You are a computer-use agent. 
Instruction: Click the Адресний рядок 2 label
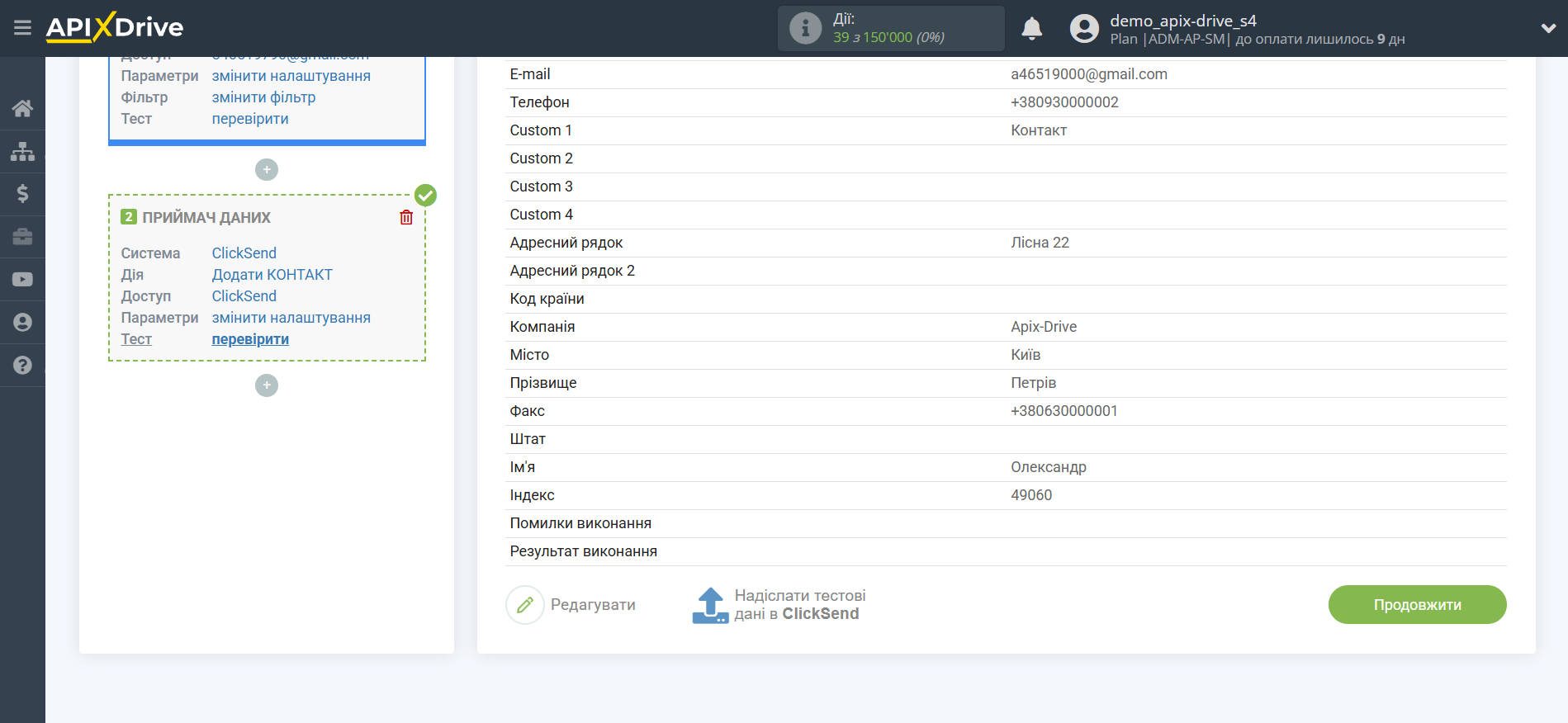point(572,271)
